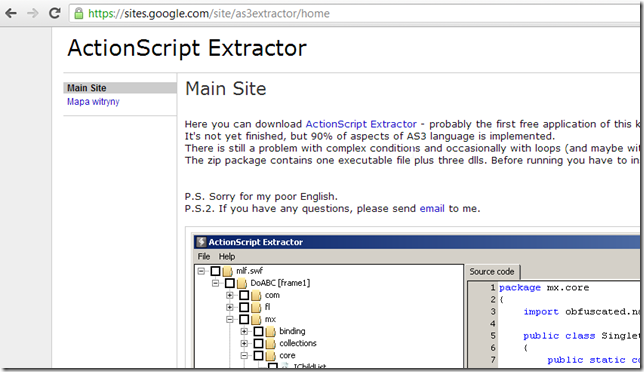Select the collections tree label
Screen dimensions: 644x372
coord(298,343)
